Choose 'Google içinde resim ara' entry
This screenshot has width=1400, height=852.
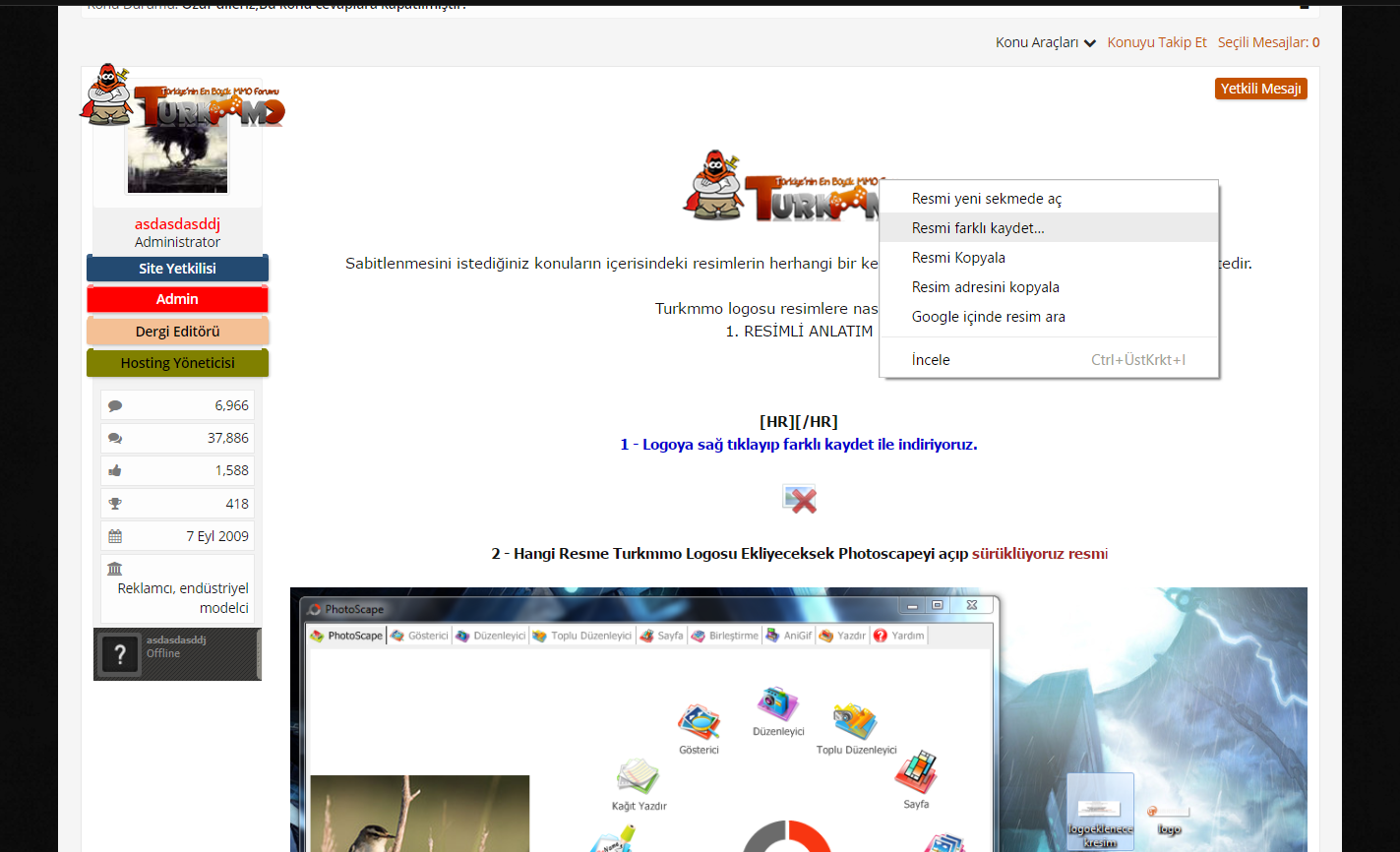point(1049,317)
